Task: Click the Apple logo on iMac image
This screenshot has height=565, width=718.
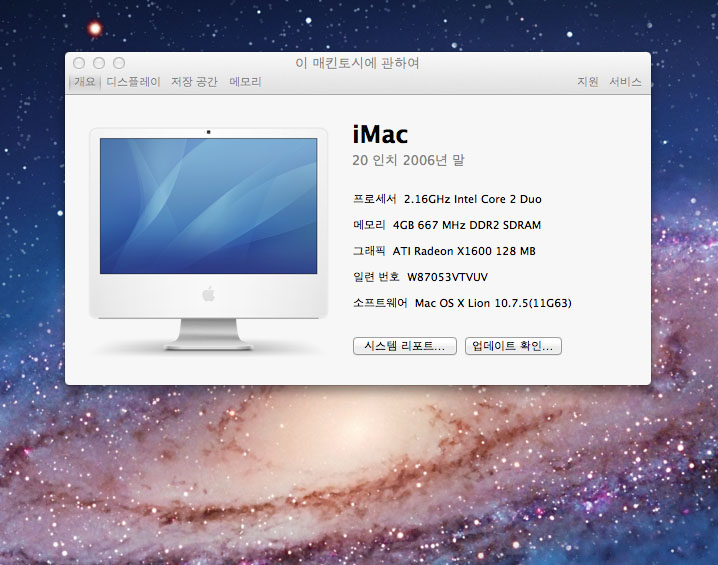Action: point(209,294)
